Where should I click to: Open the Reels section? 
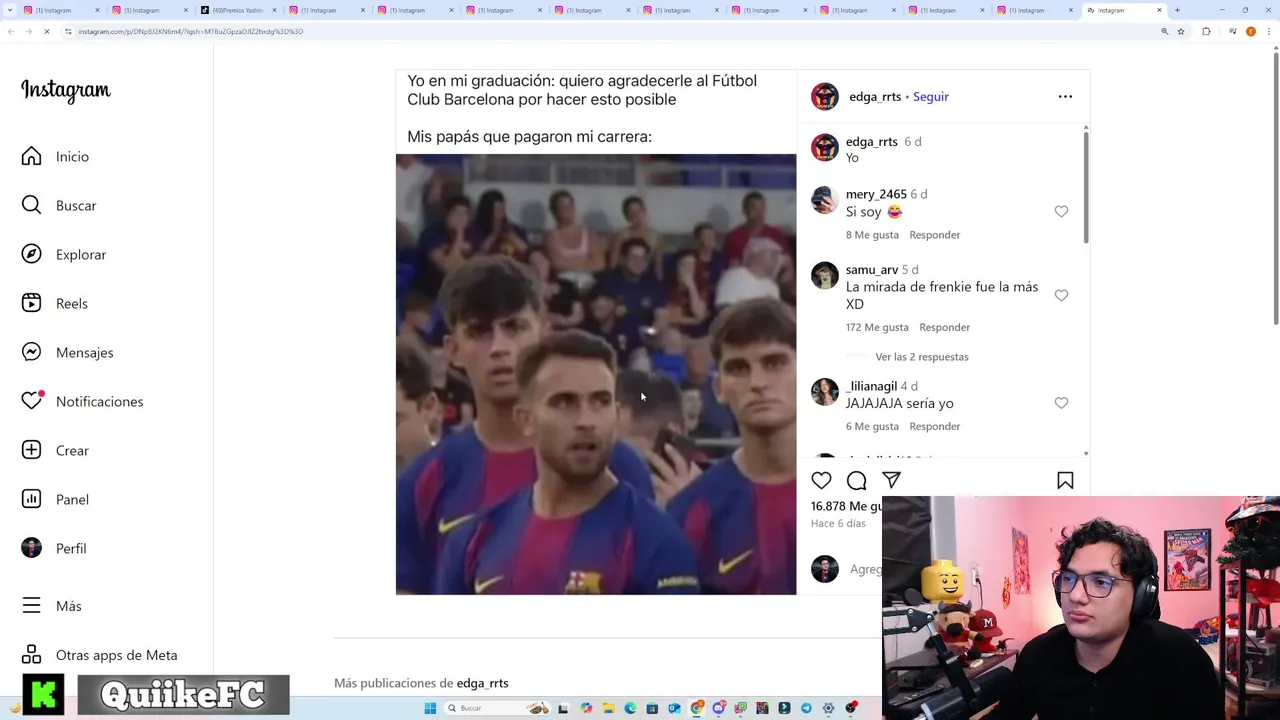pos(54,303)
